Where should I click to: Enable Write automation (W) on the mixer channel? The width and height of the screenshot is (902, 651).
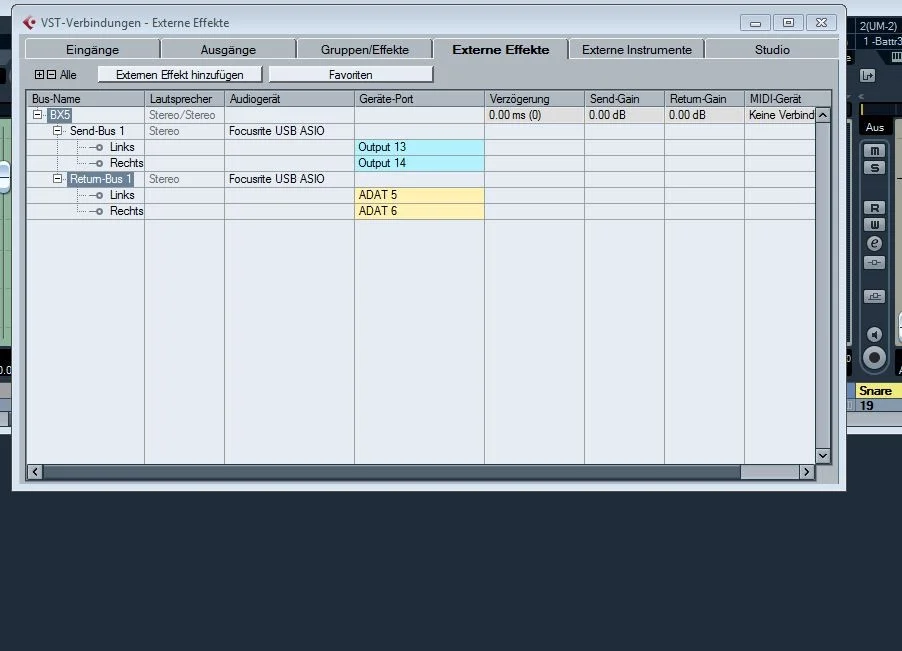874,224
